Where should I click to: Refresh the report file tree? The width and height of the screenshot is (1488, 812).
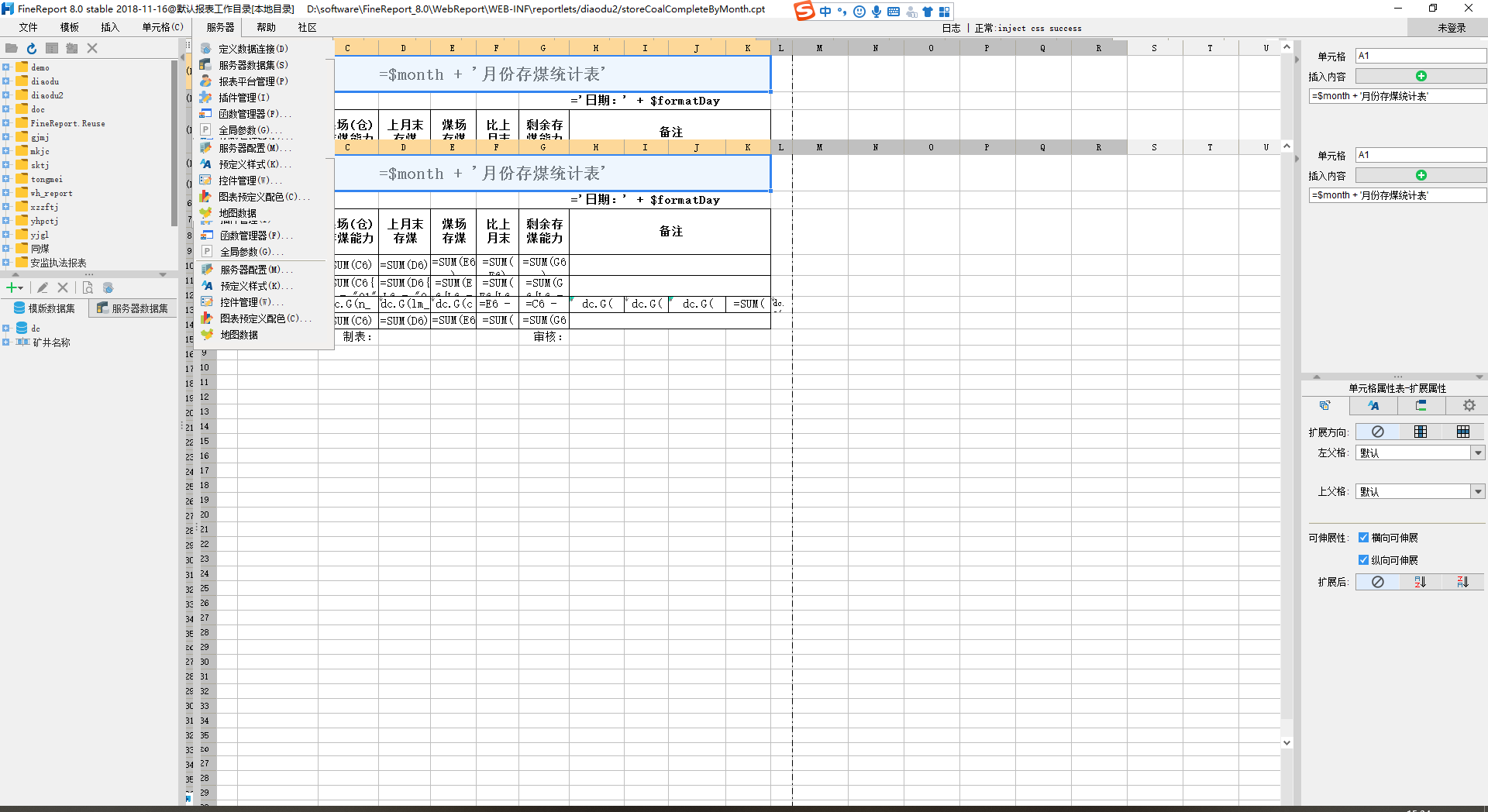point(32,48)
